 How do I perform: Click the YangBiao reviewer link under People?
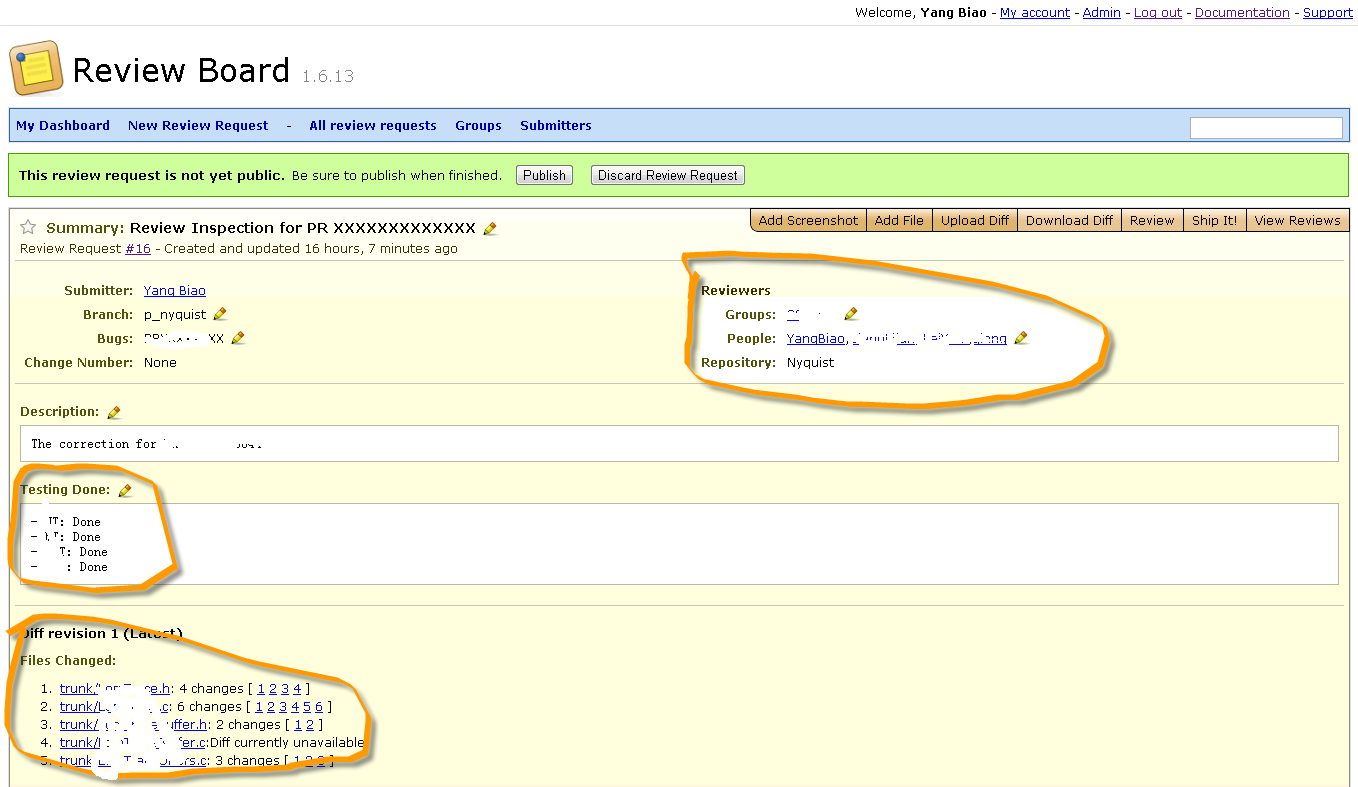[x=815, y=338]
